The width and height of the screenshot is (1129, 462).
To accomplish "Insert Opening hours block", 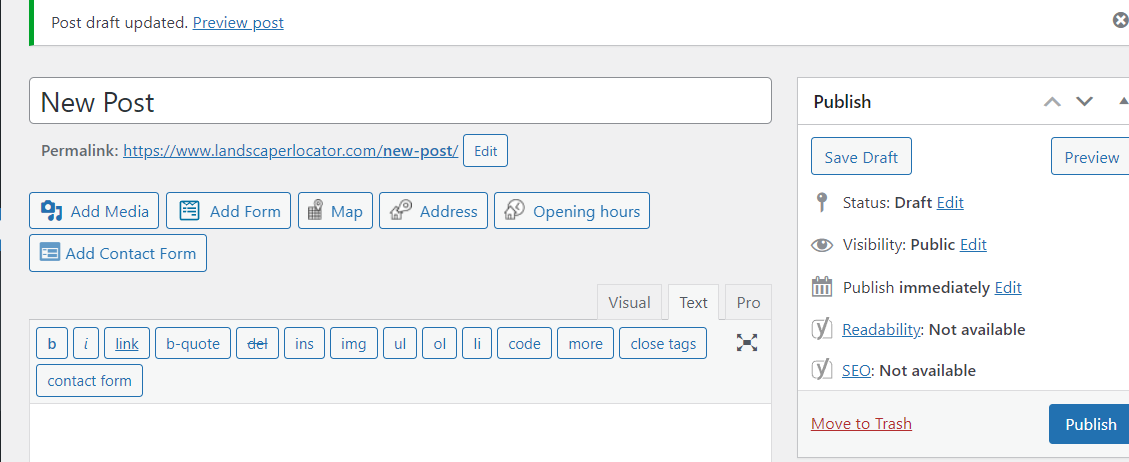I will [571, 211].
